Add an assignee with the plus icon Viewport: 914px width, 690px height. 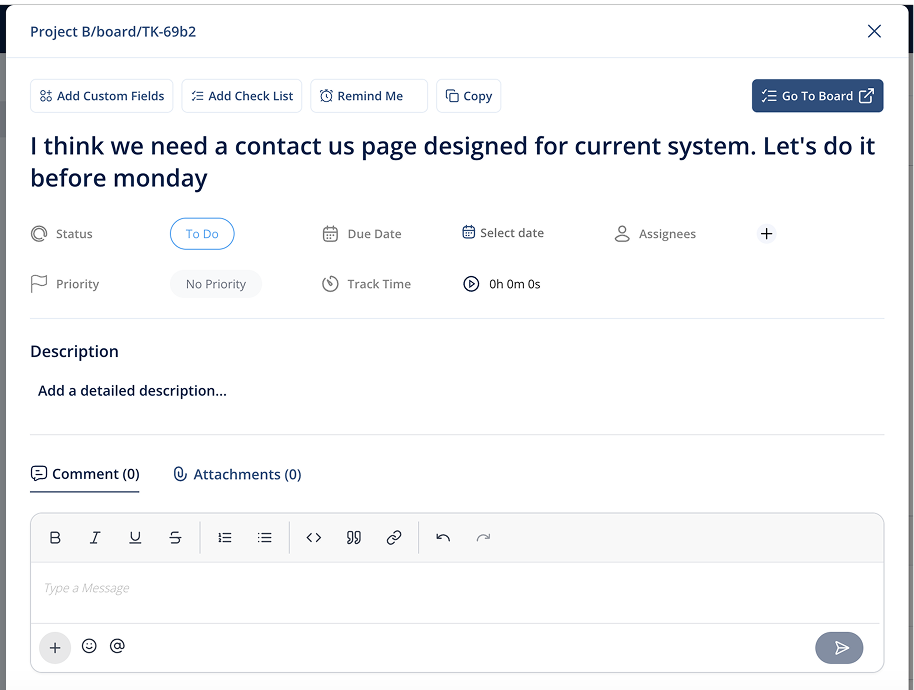[767, 234]
